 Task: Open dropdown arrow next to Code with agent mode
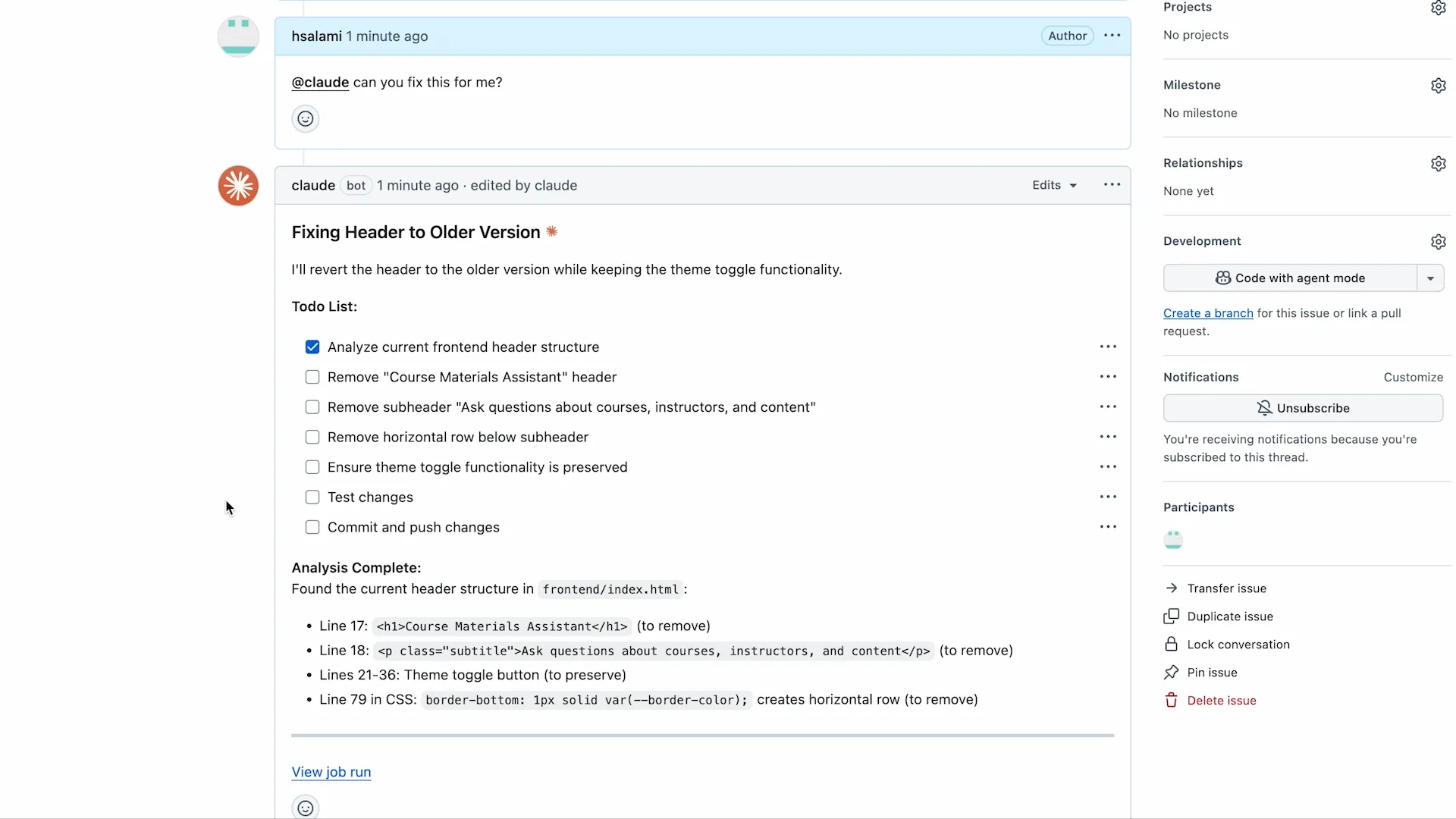coord(1430,278)
